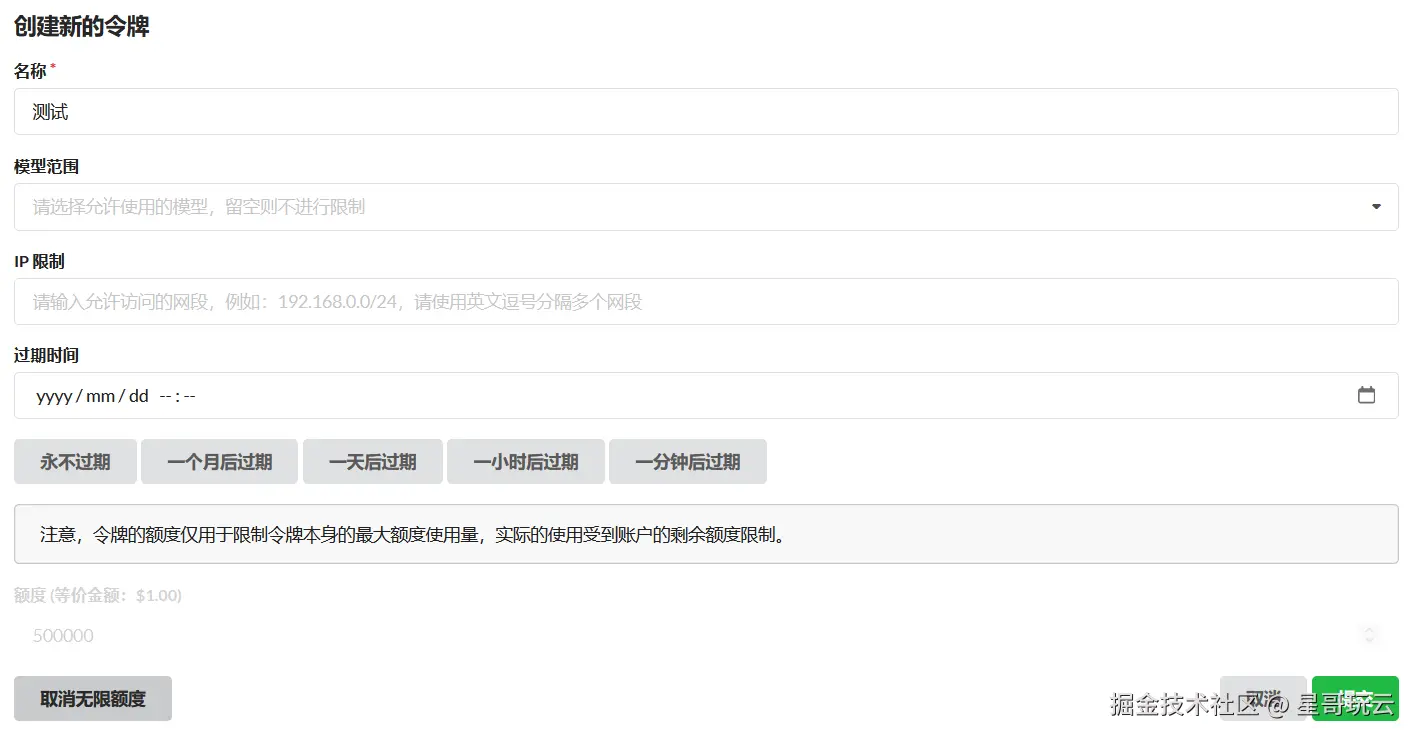Screen dimensions: 1417x740
Task: Click the quota number stepper arrows
Action: [x=1370, y=636]
